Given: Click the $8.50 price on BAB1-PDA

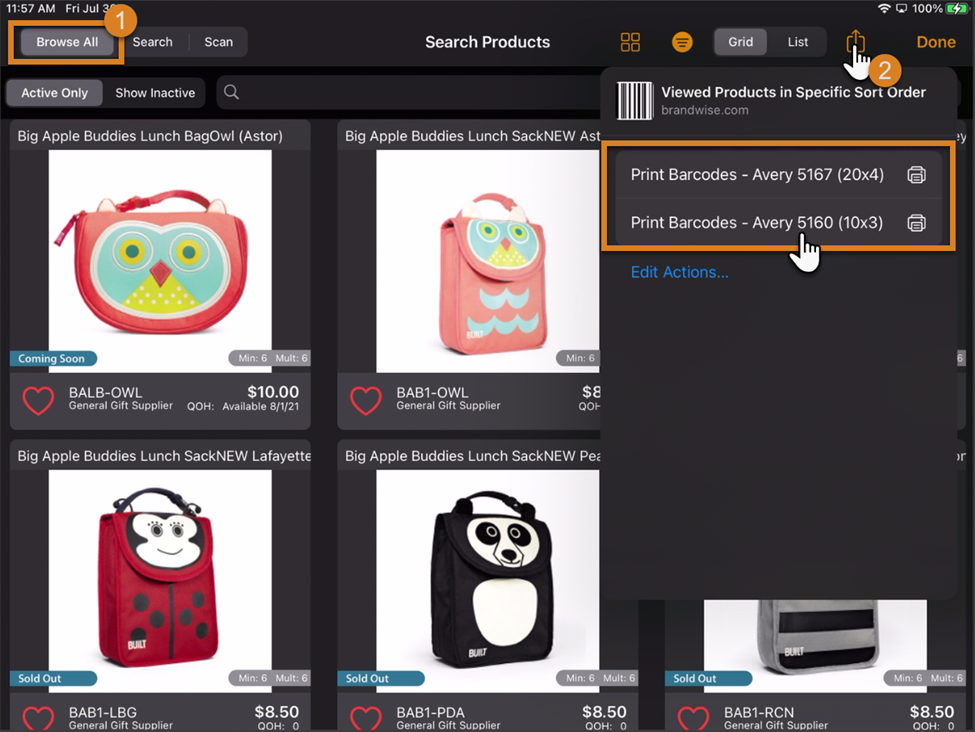Looking at the screenshot, I should pos(604,711).
